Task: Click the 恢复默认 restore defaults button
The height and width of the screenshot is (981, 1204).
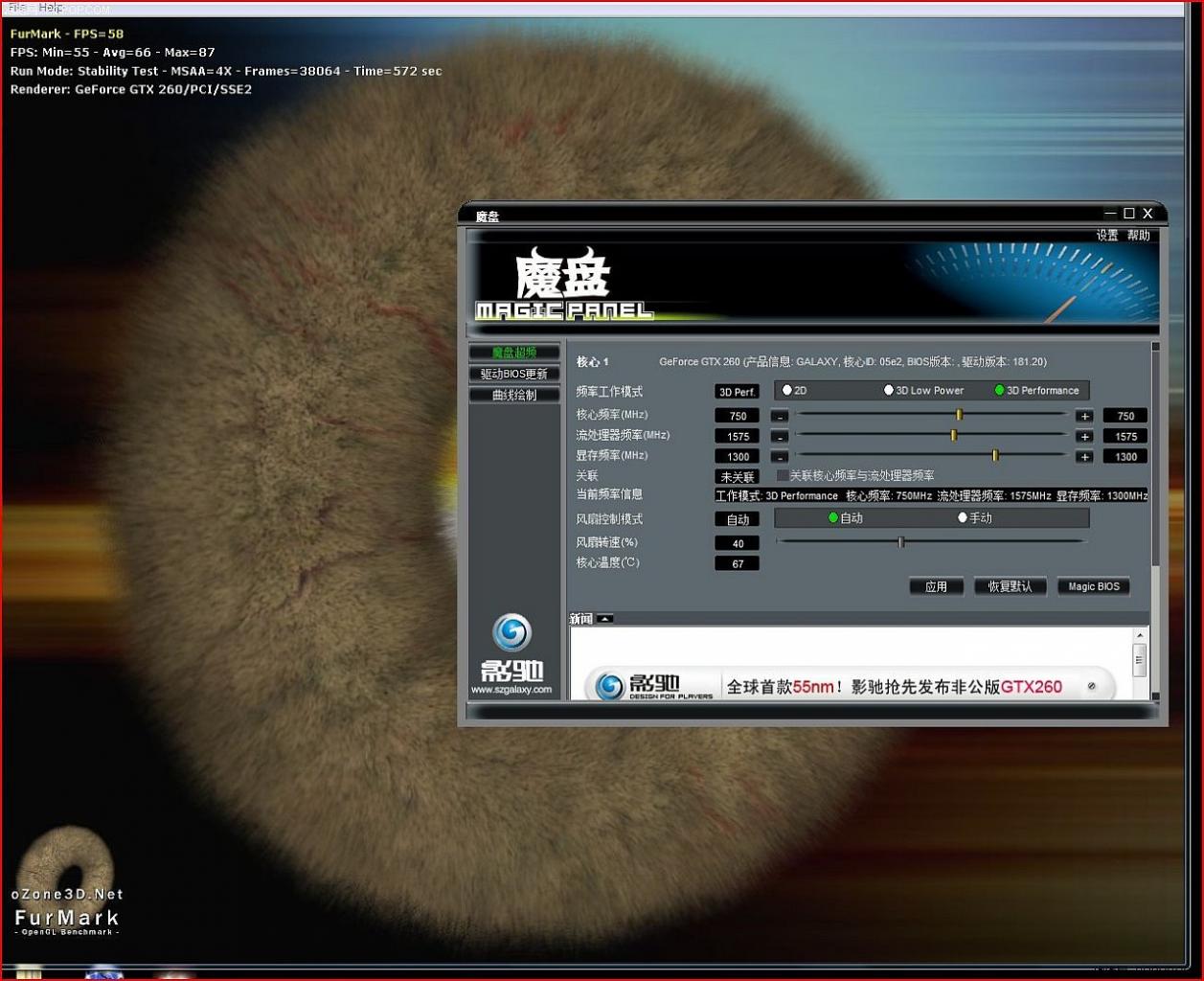Action: point(1010,586)
